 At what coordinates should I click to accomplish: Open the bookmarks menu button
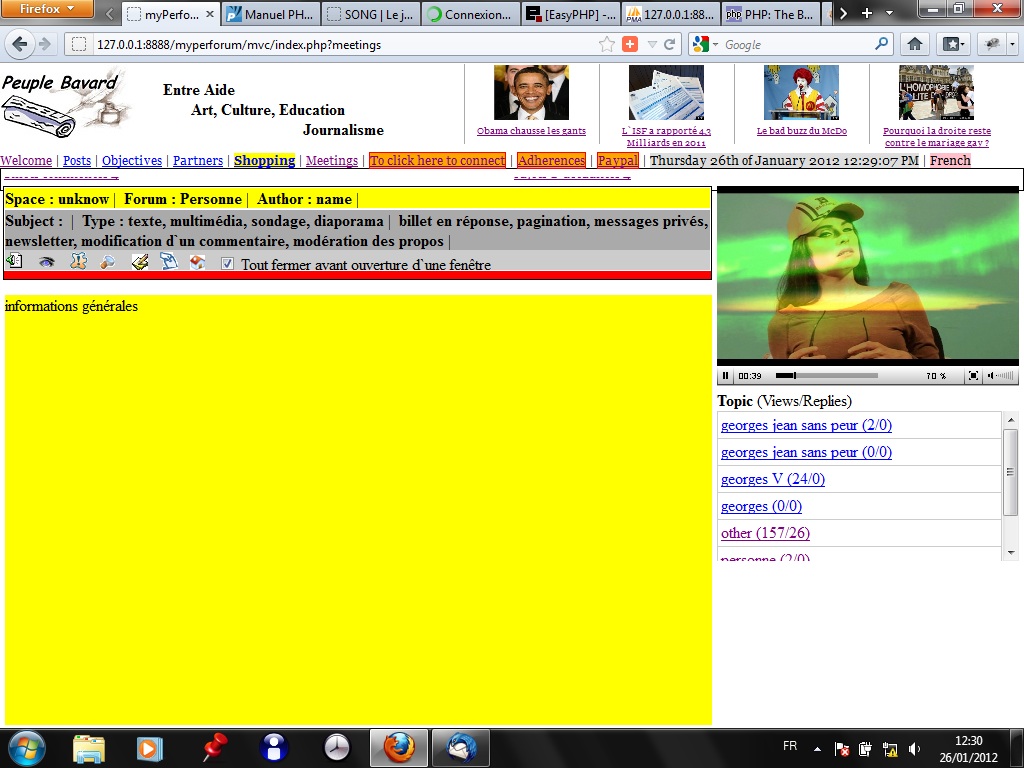[952, 44]
